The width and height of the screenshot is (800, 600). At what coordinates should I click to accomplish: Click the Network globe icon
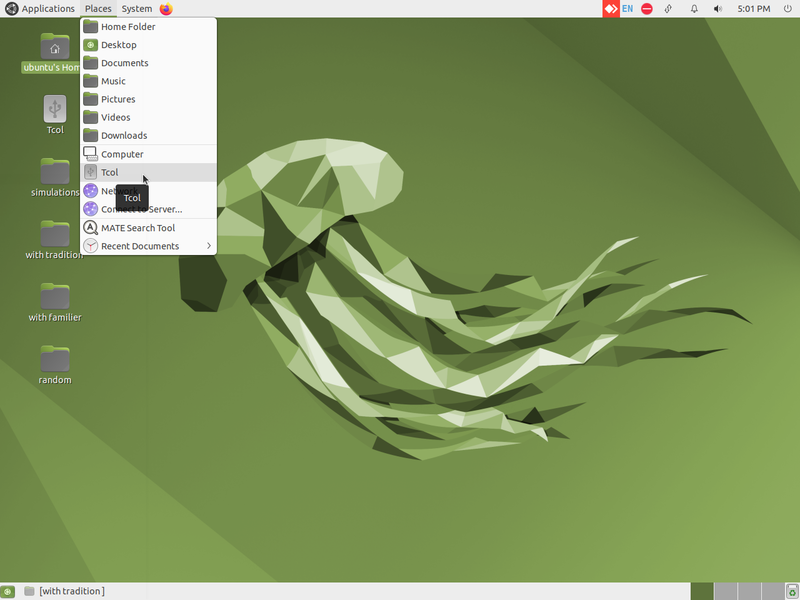pyautogui.click(x=90, y=191)
